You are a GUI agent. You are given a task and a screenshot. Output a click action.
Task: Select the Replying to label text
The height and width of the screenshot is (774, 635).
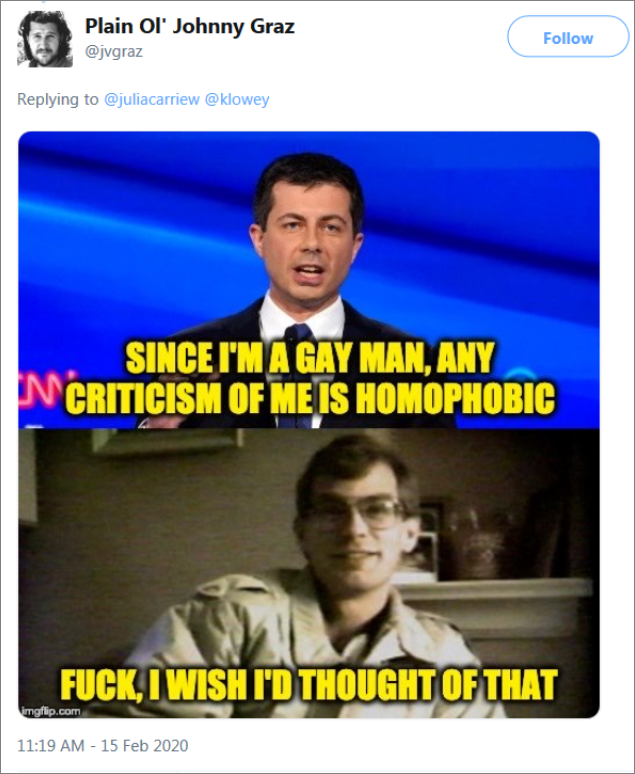tap(58, 99)
